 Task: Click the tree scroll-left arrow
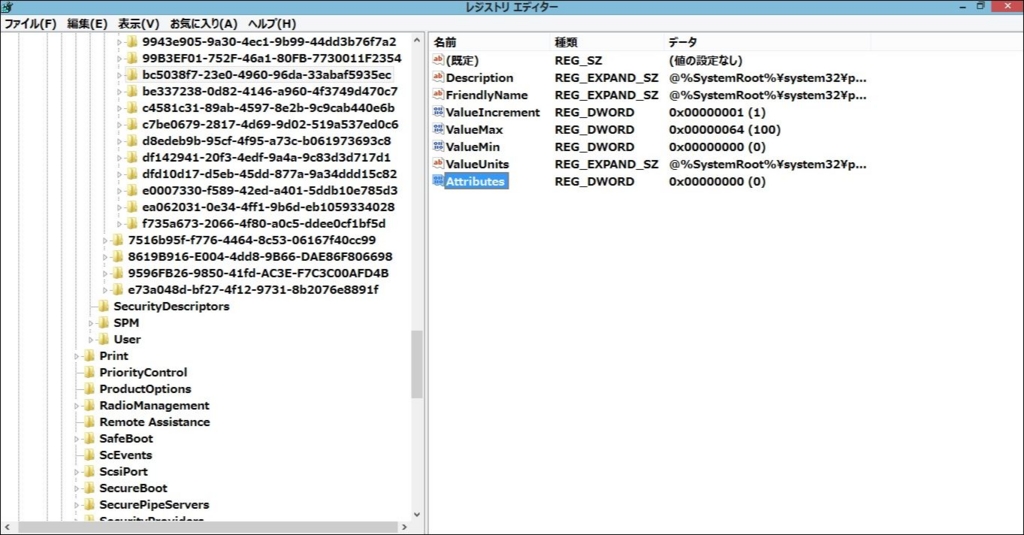pyautogui.click(x=7, y=527)
